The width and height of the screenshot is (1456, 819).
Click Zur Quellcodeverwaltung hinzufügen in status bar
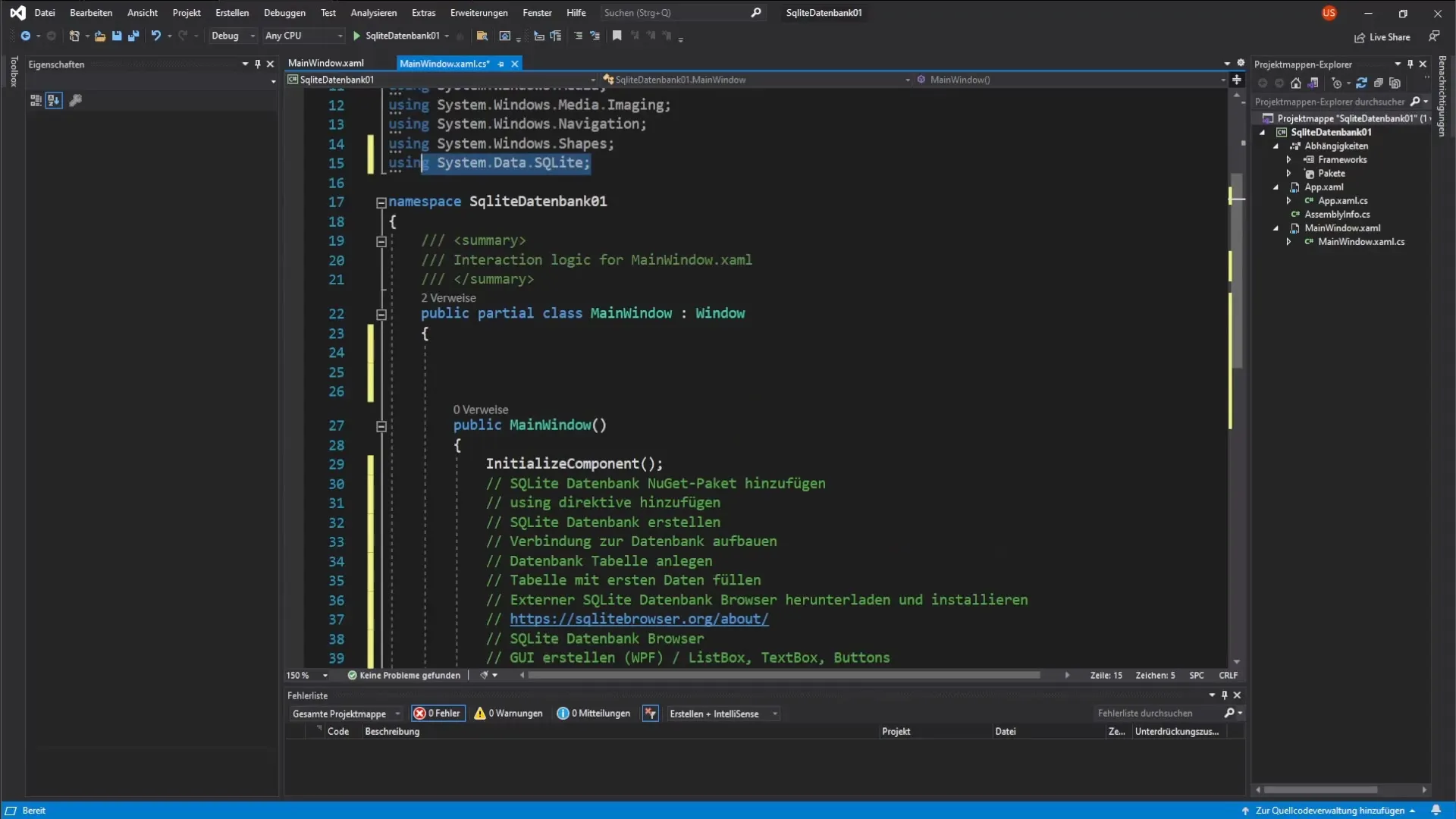click(1330, 811)
